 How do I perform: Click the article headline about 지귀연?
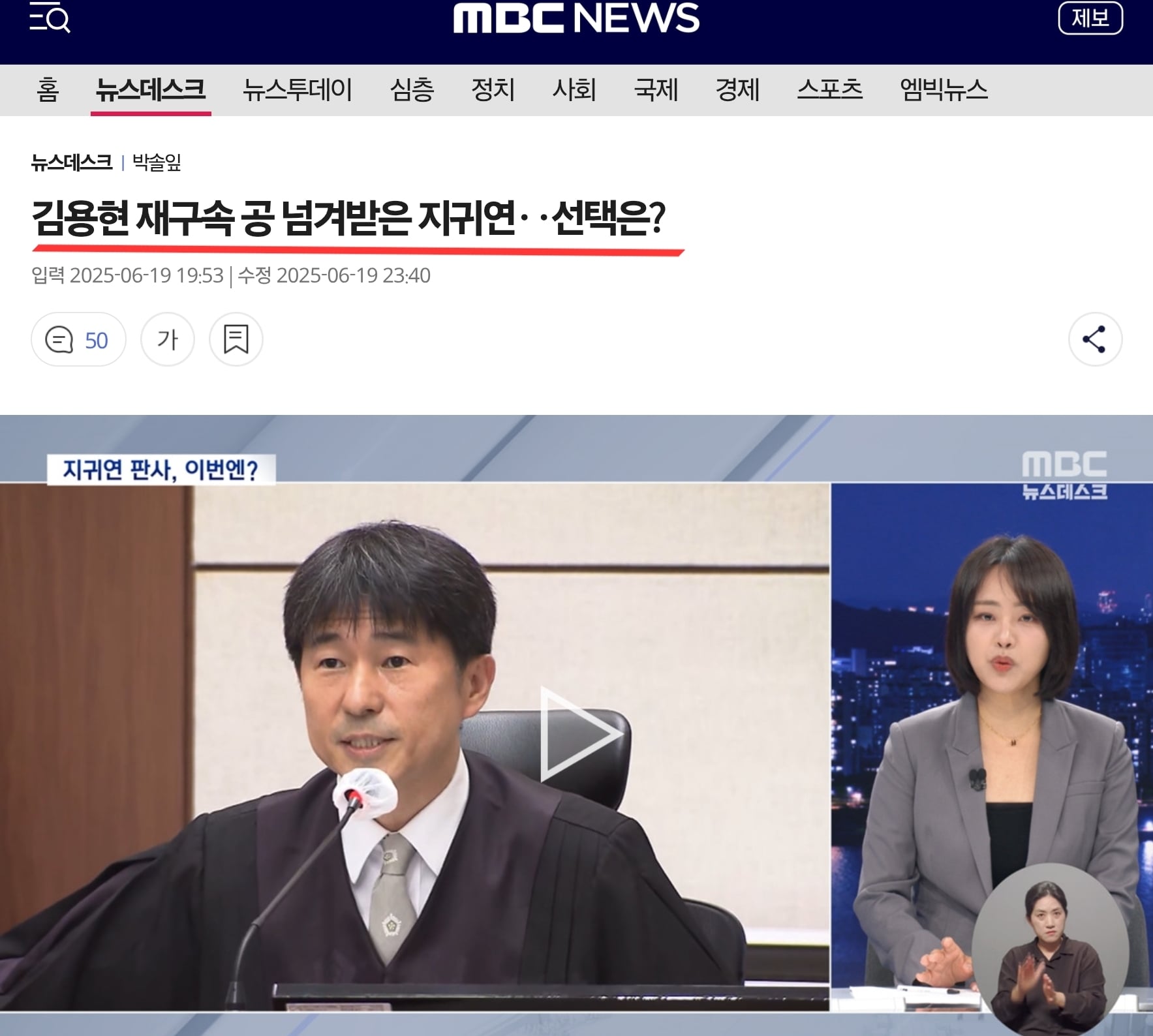tap(348, 218)
